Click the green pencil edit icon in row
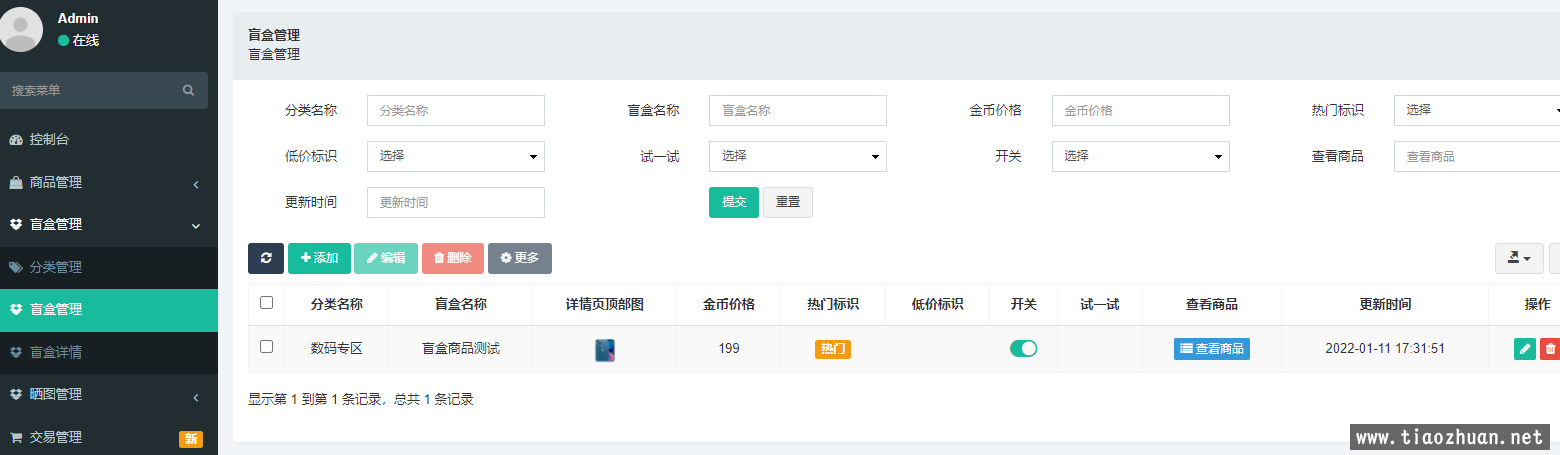 (1524, 349)
